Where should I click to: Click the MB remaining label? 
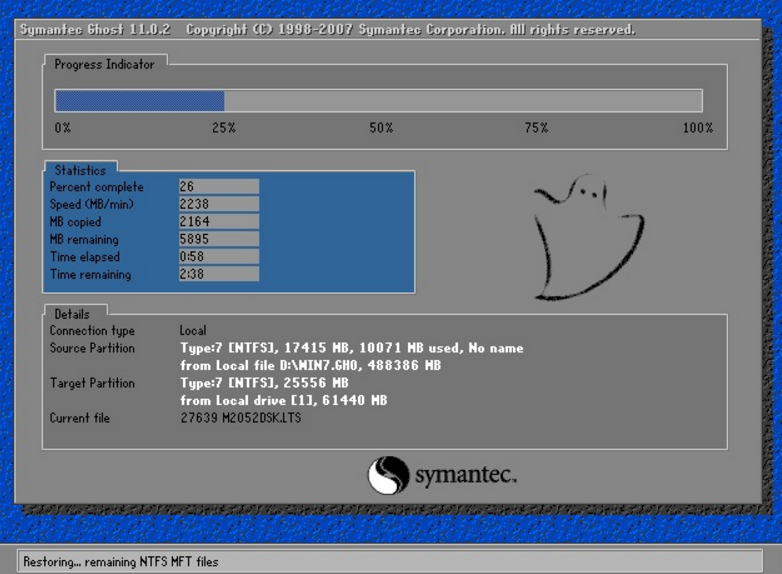pos(84,239)
